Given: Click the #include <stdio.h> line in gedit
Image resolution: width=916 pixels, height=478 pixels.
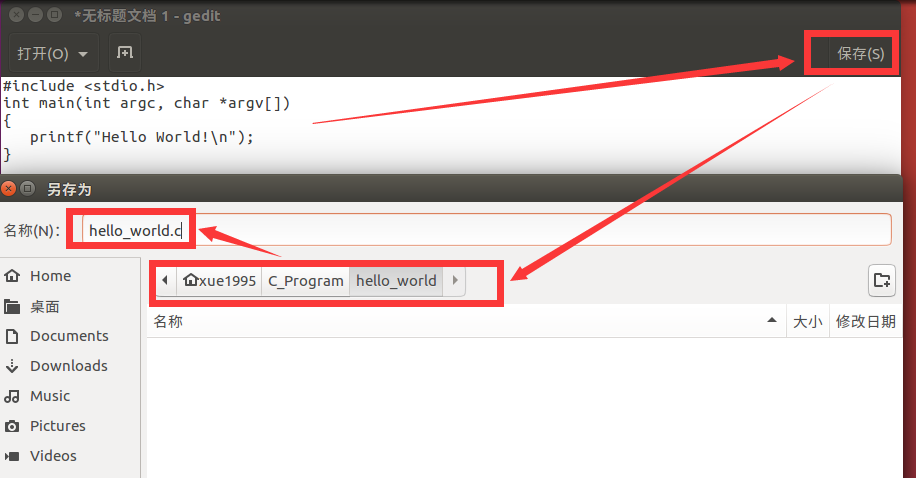Looking at the screenshot, I should 84,86.
